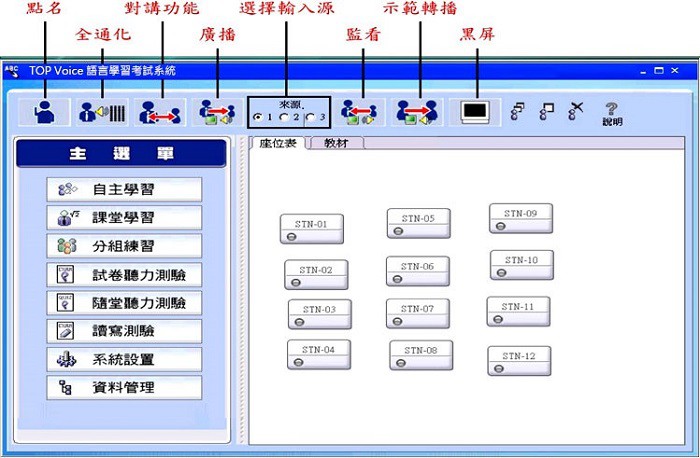Select seat STN-12 in seating chart
Image resolution: width=700 pixels, height=458 pixels.
[x=519, y=361]
